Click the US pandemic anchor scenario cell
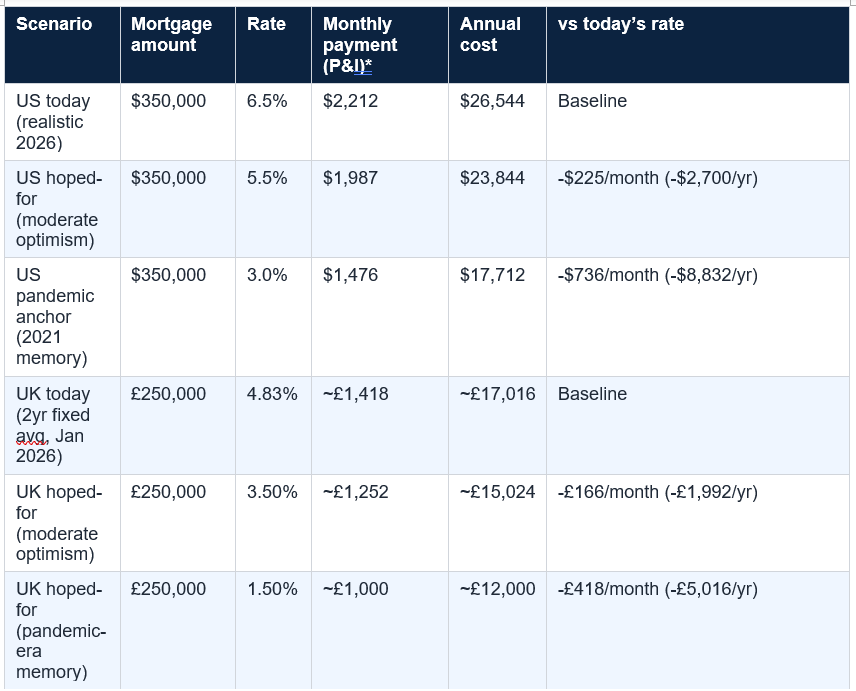 [62, 317]
